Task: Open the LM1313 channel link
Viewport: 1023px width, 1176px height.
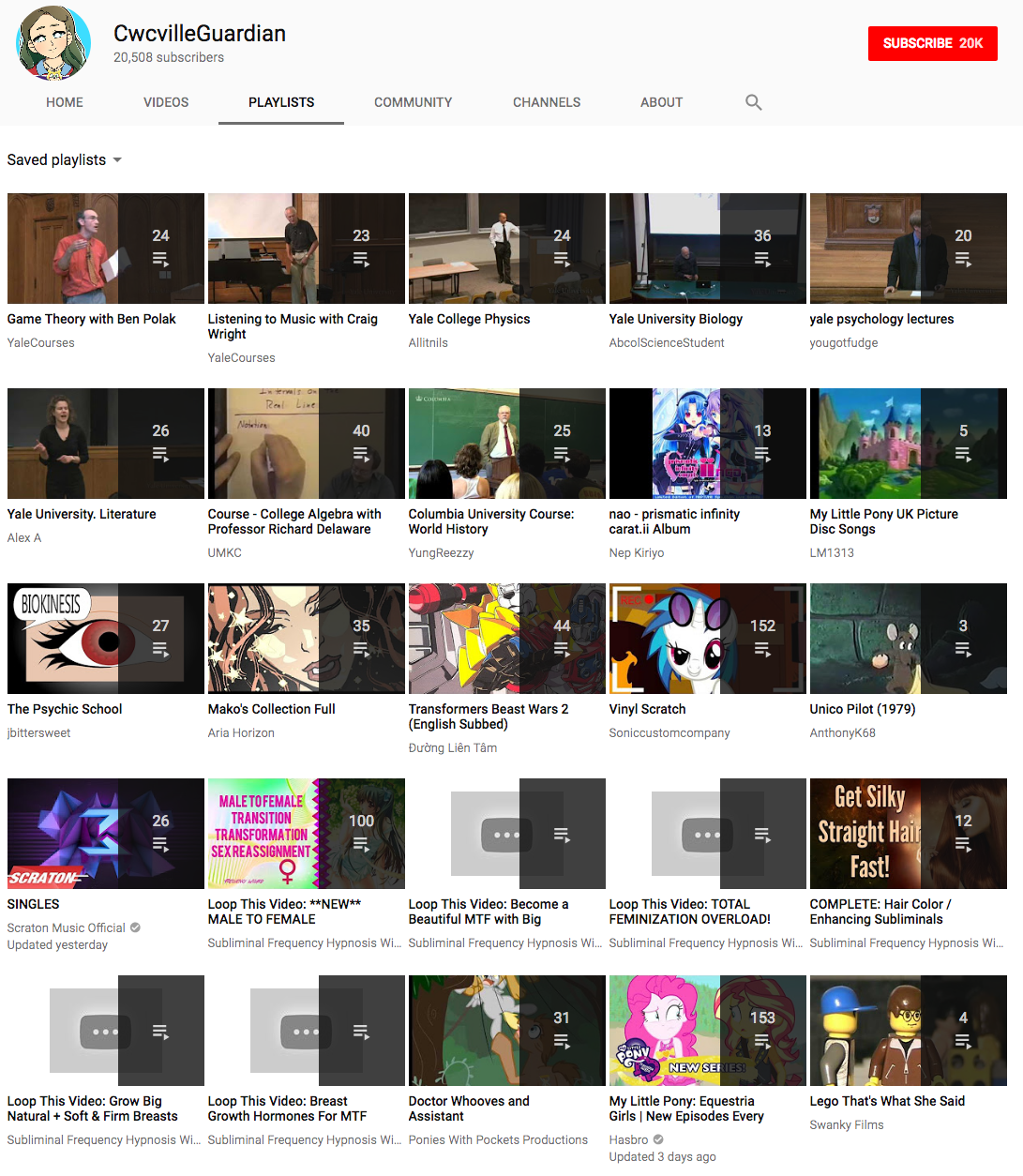Action: pyautogui.click(x=833, y=552)
